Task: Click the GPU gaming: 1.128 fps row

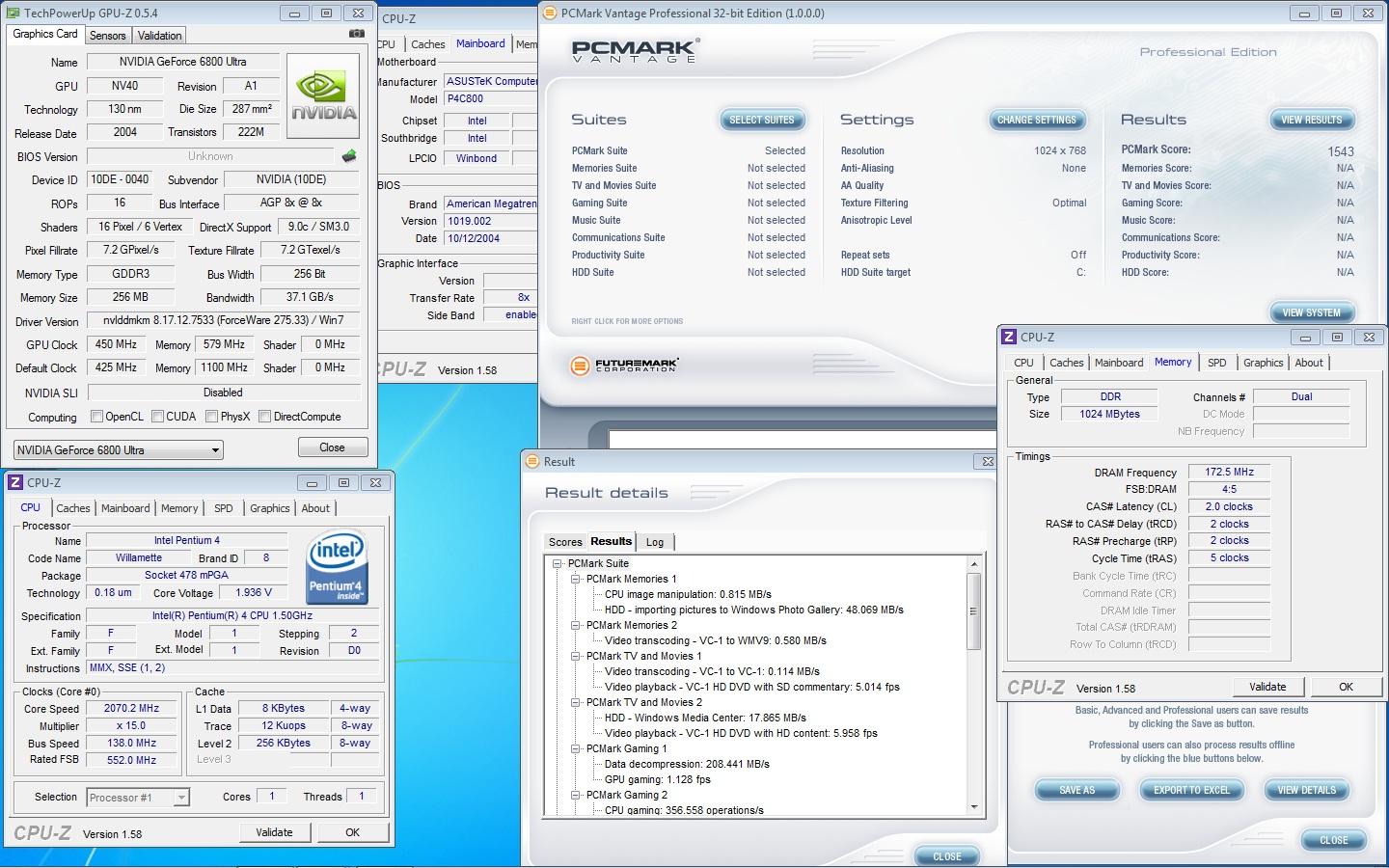Action: point(658,779)
